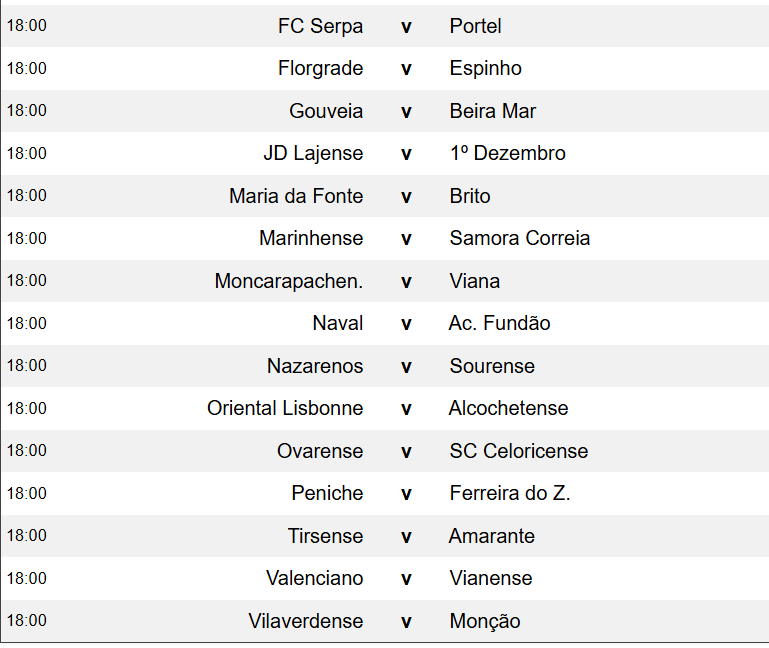Open the JD Lajense team page
The height and width of the screenshot is (648, 769).
click(x=313, y=154)
